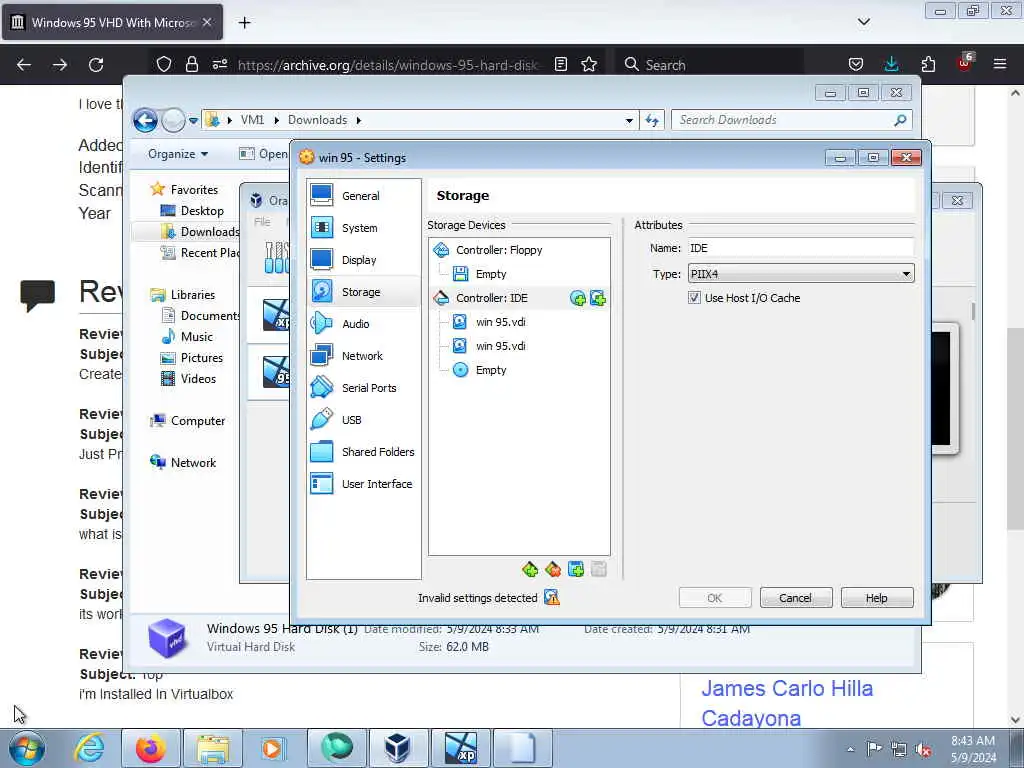
Task: Open the Firefox extensions puzzle icon
Action: pos(928,64)
